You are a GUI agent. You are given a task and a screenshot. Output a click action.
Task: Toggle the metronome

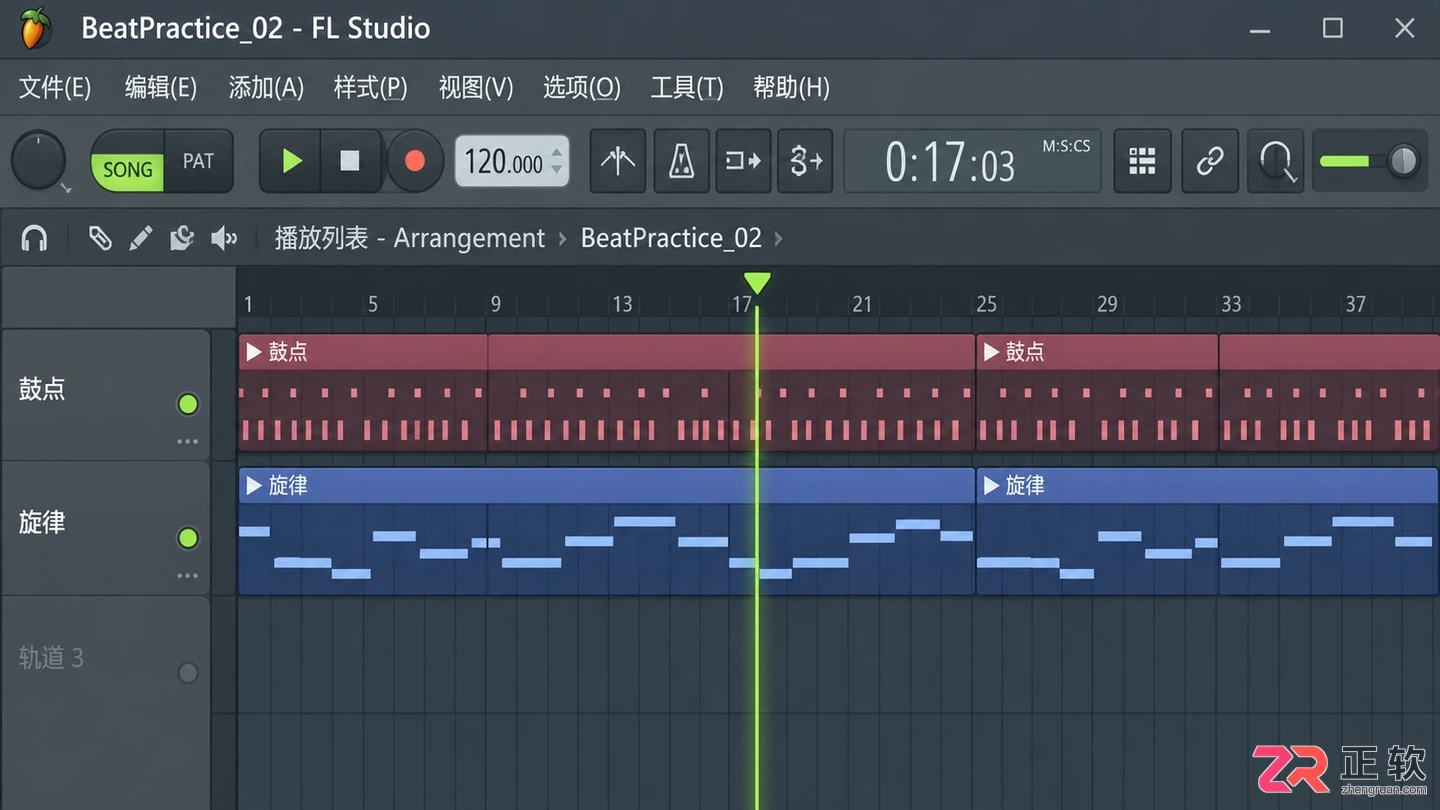coord(682,161)
